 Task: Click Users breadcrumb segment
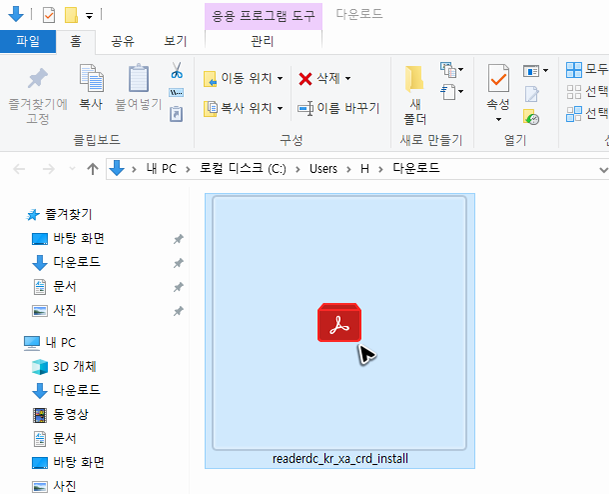[323, 169]
